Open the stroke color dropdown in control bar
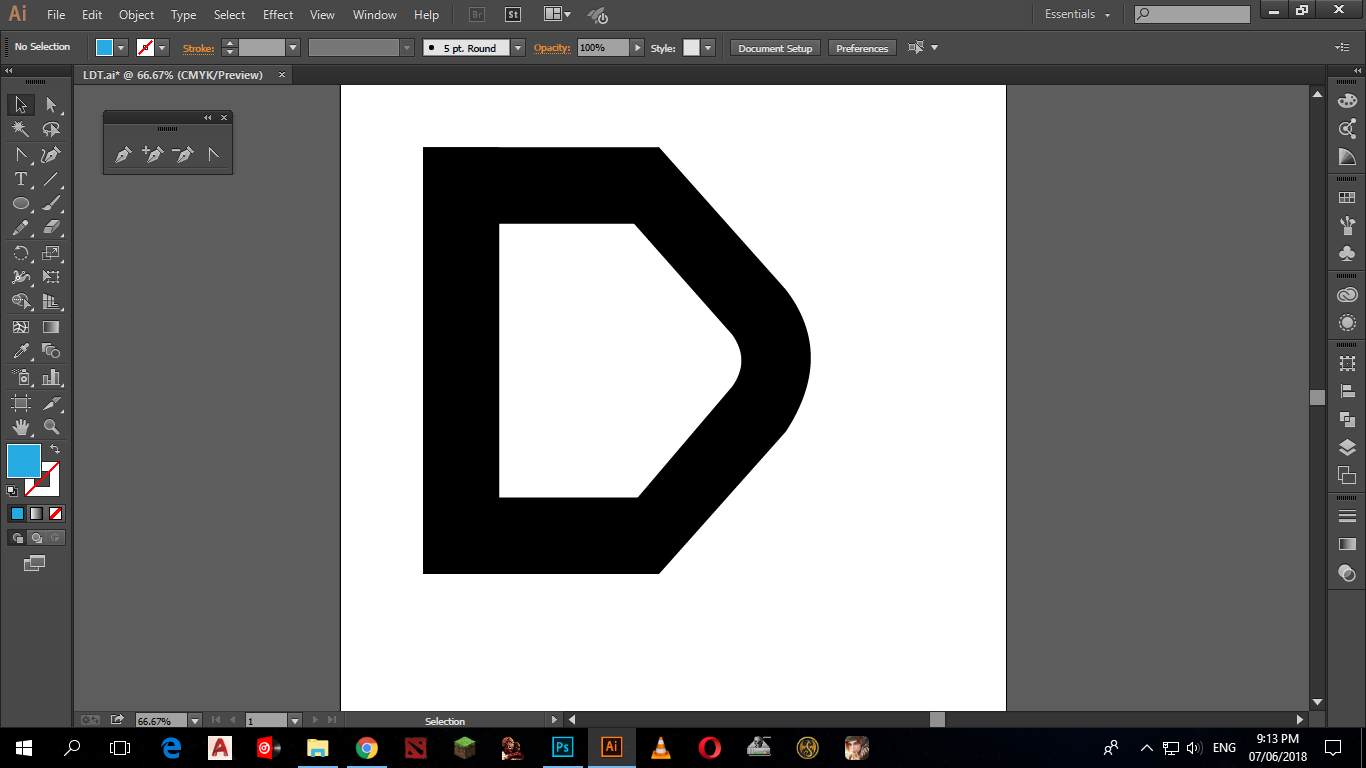Screen dimensions: 1366x768 tap(162, 47)
